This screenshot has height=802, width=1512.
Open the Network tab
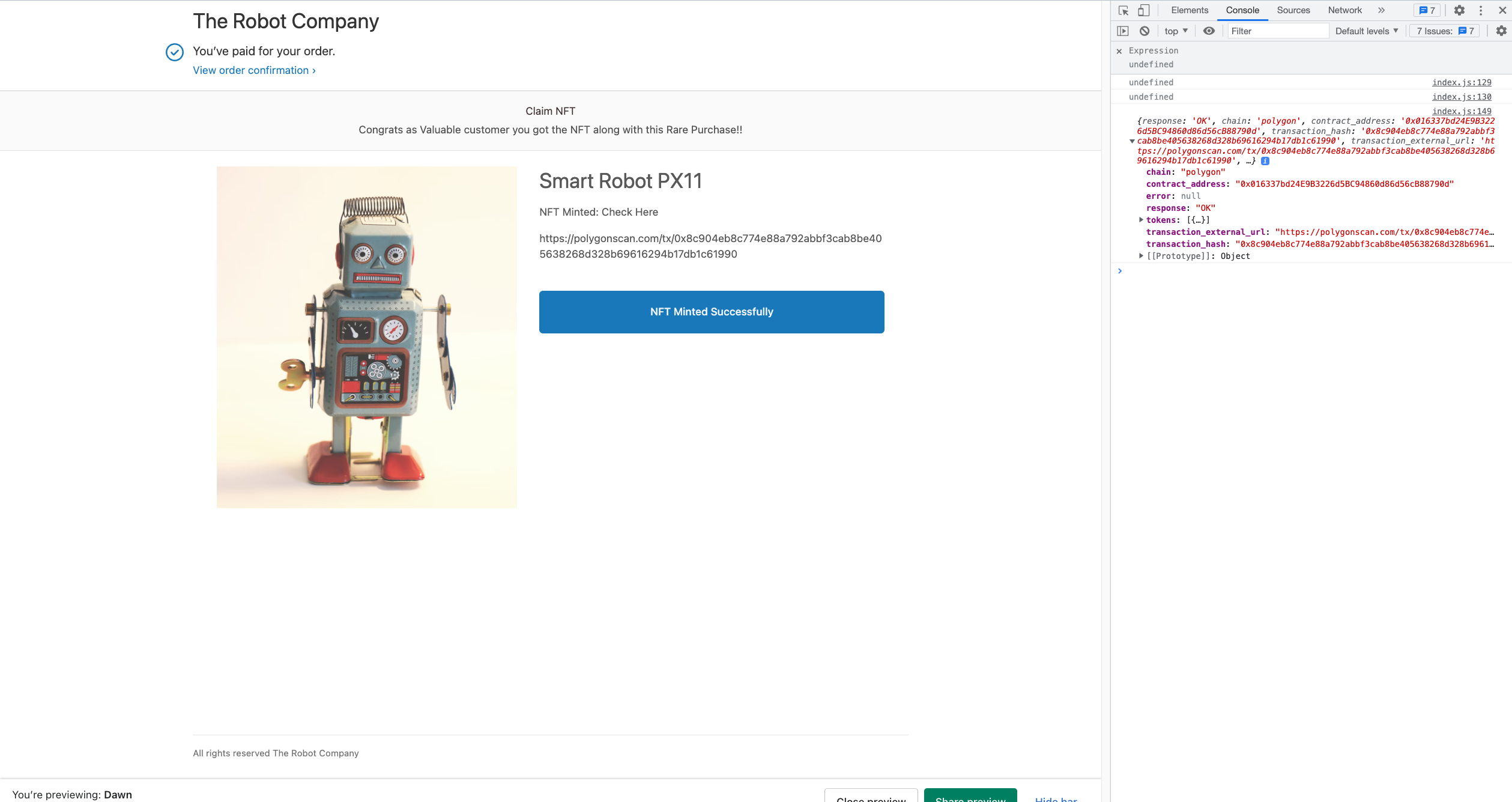click(1345, 10)
